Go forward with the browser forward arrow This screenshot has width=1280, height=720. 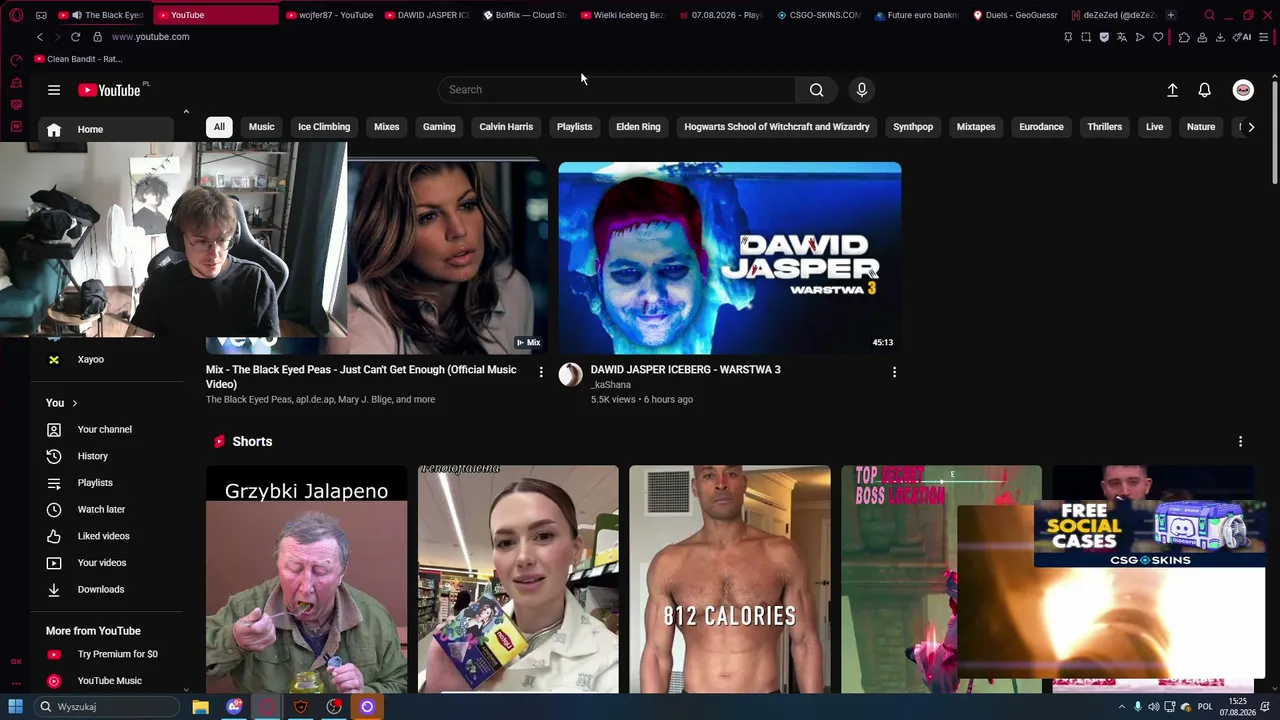click(57, 37)
